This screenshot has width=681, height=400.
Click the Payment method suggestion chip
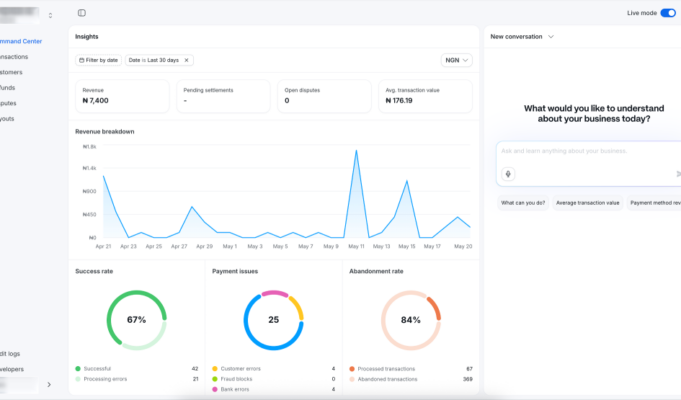(x=654, y=203)
